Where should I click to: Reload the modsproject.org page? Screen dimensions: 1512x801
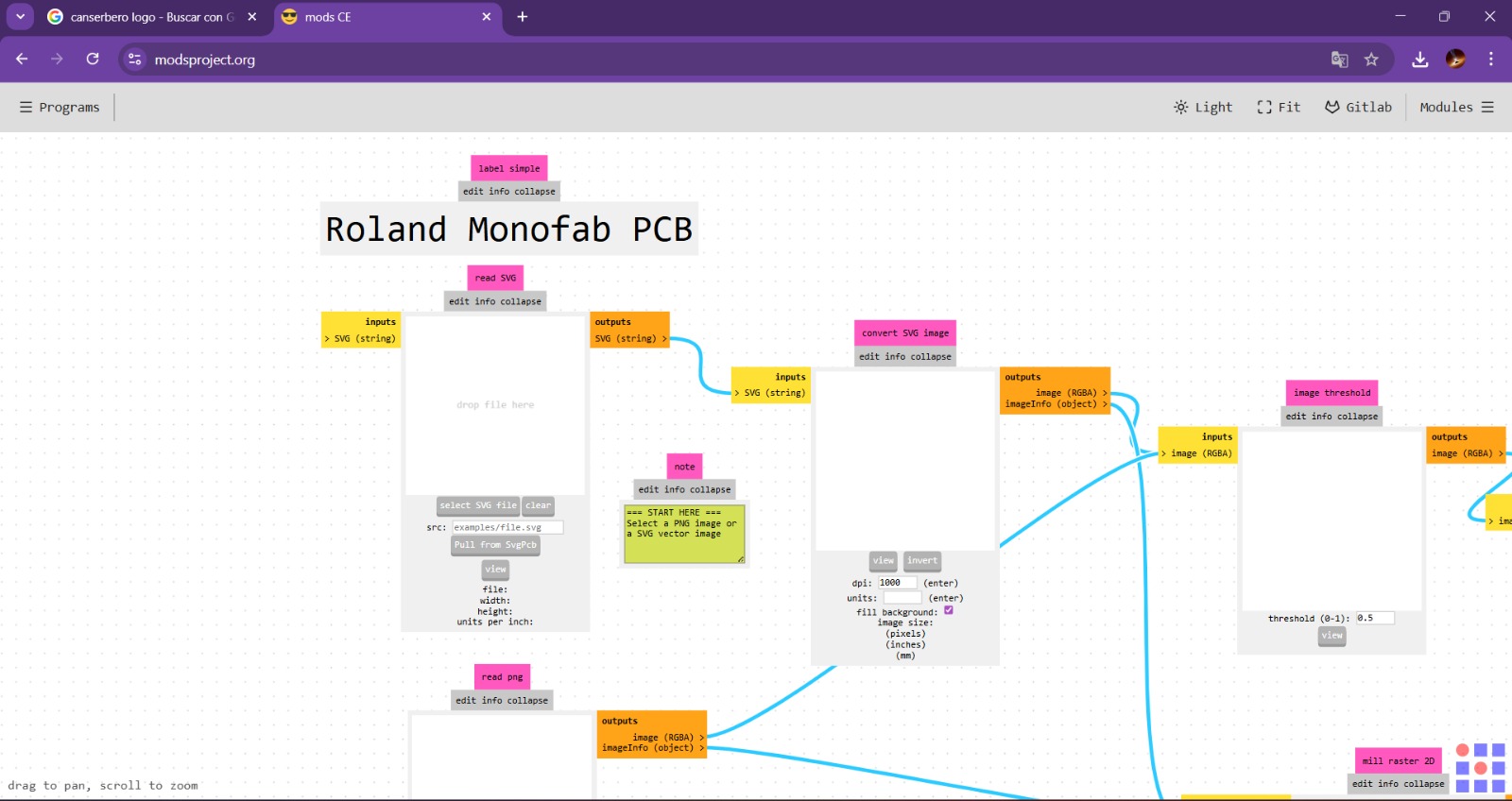coord(93,59)
